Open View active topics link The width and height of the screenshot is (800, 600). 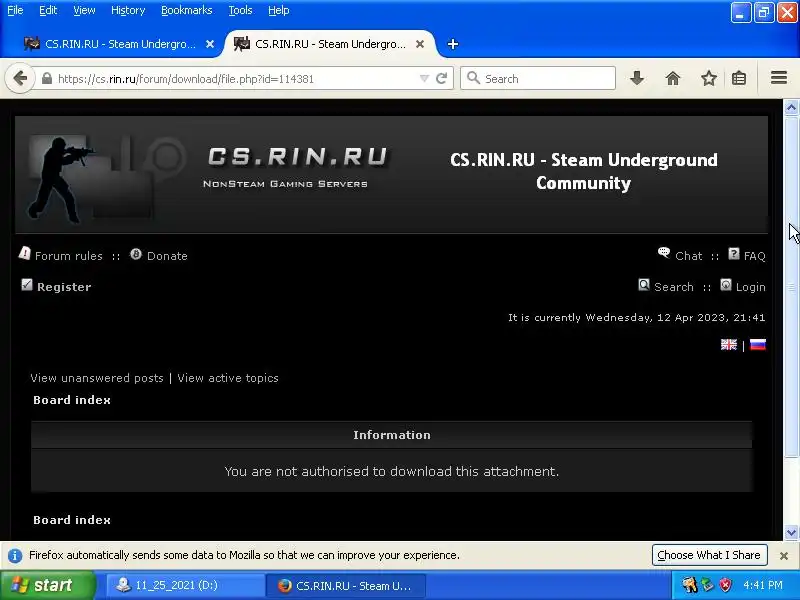click(x=228, y=378)
